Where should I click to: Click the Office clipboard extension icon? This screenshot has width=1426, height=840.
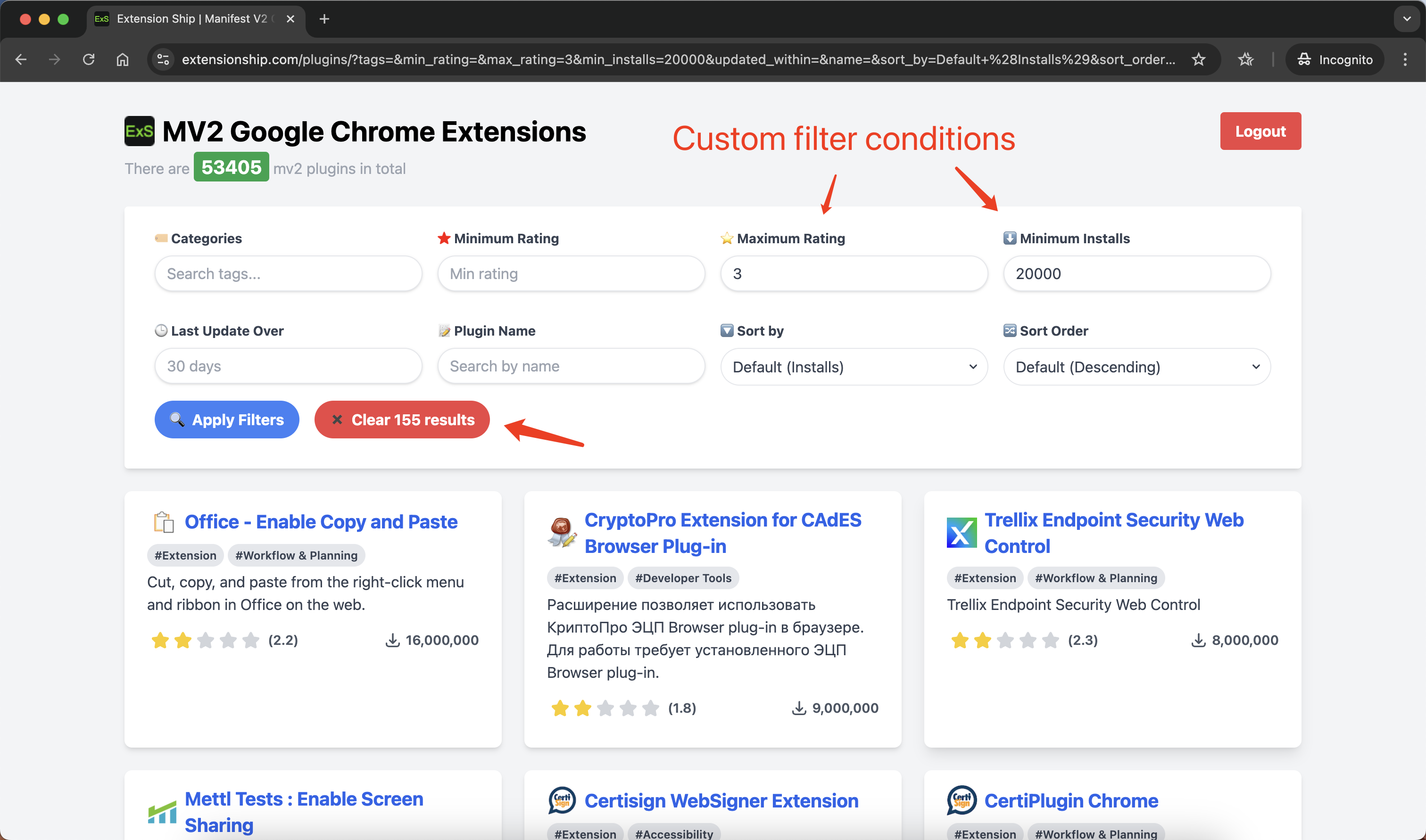164,521
